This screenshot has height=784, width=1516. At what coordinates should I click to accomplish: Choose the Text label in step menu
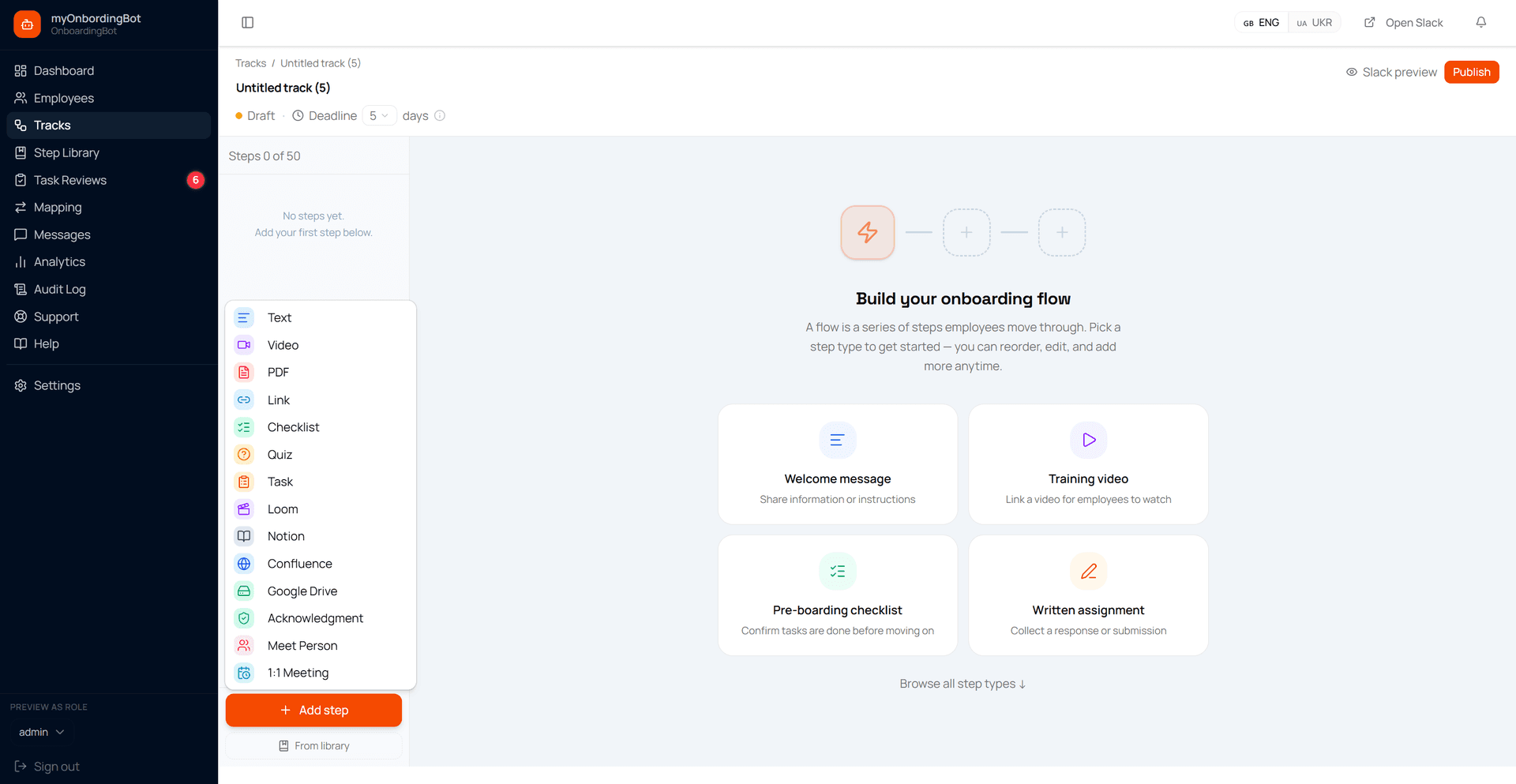point(280,317)
